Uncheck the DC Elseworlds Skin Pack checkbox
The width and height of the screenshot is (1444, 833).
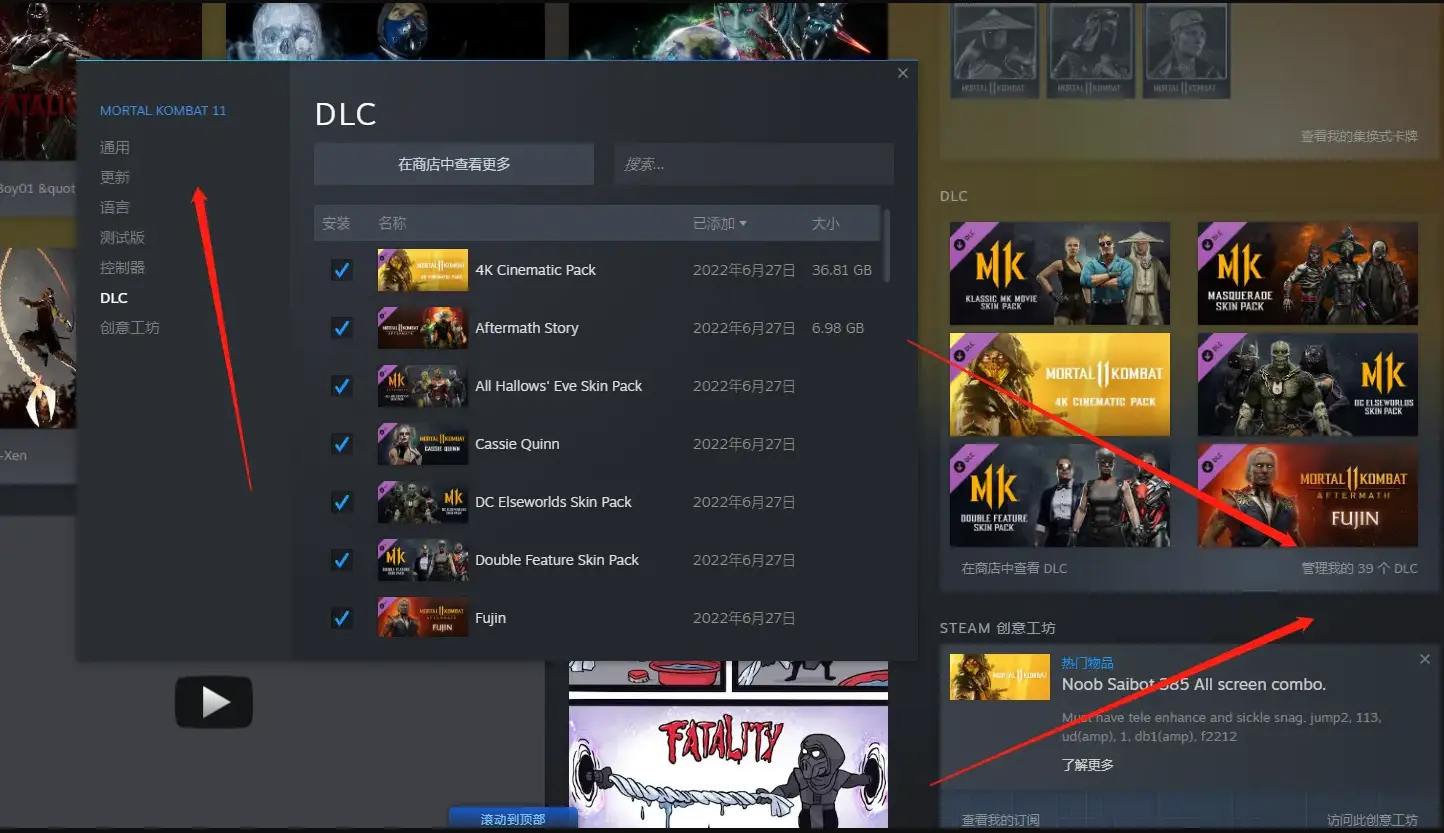pos(342,502)
